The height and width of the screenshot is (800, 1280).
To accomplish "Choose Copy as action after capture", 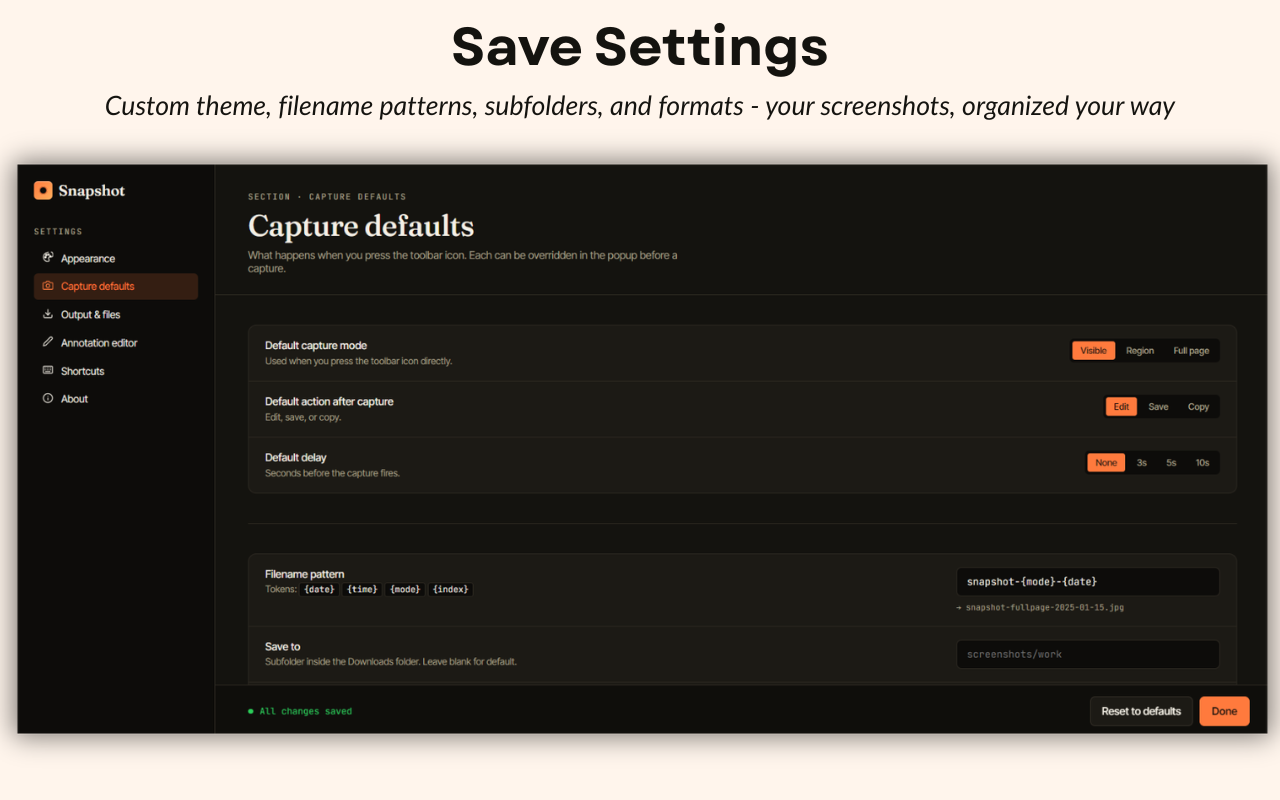I will click(x=1198, y=407).
